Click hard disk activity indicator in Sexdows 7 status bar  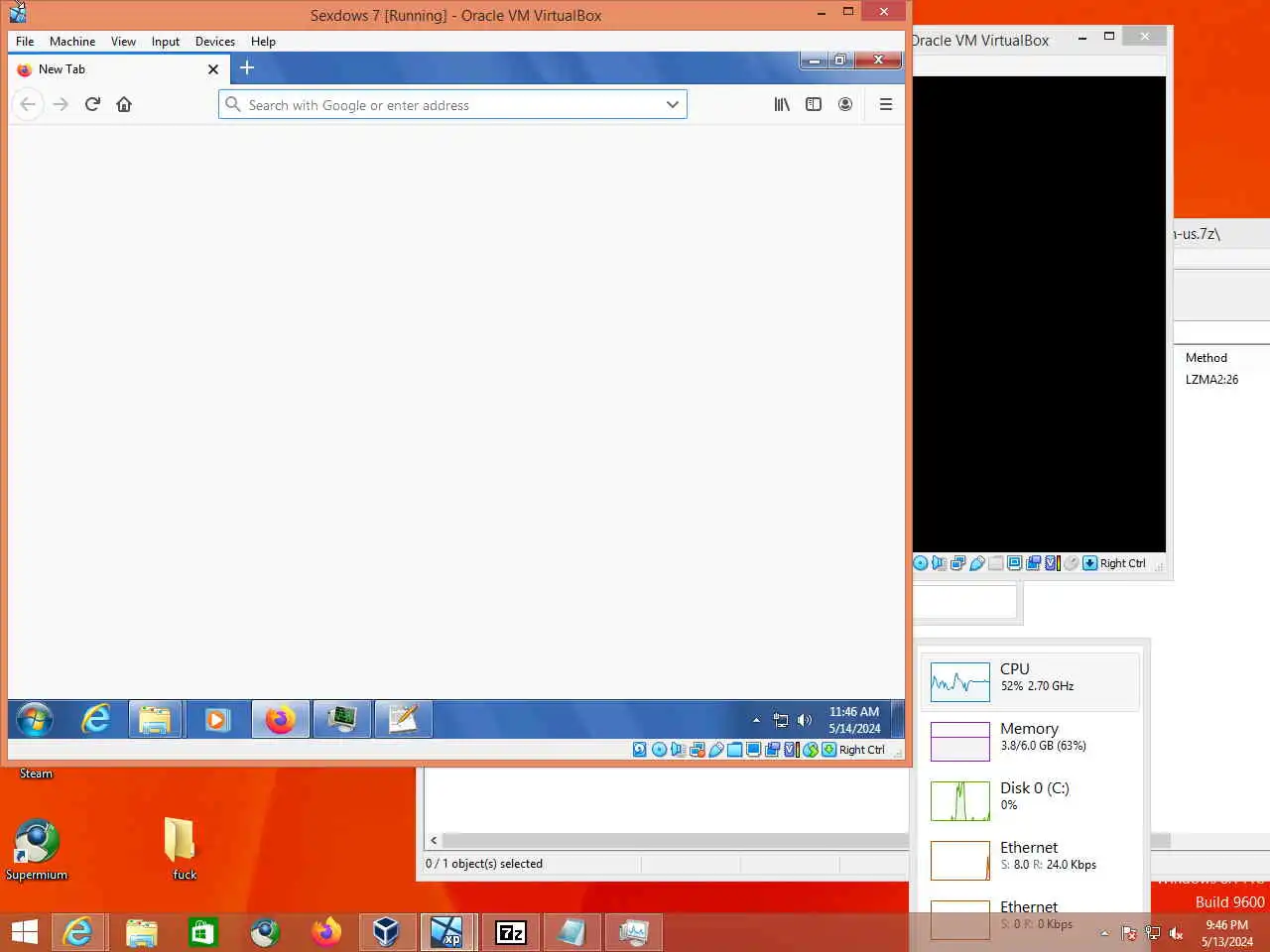[640, 750]
